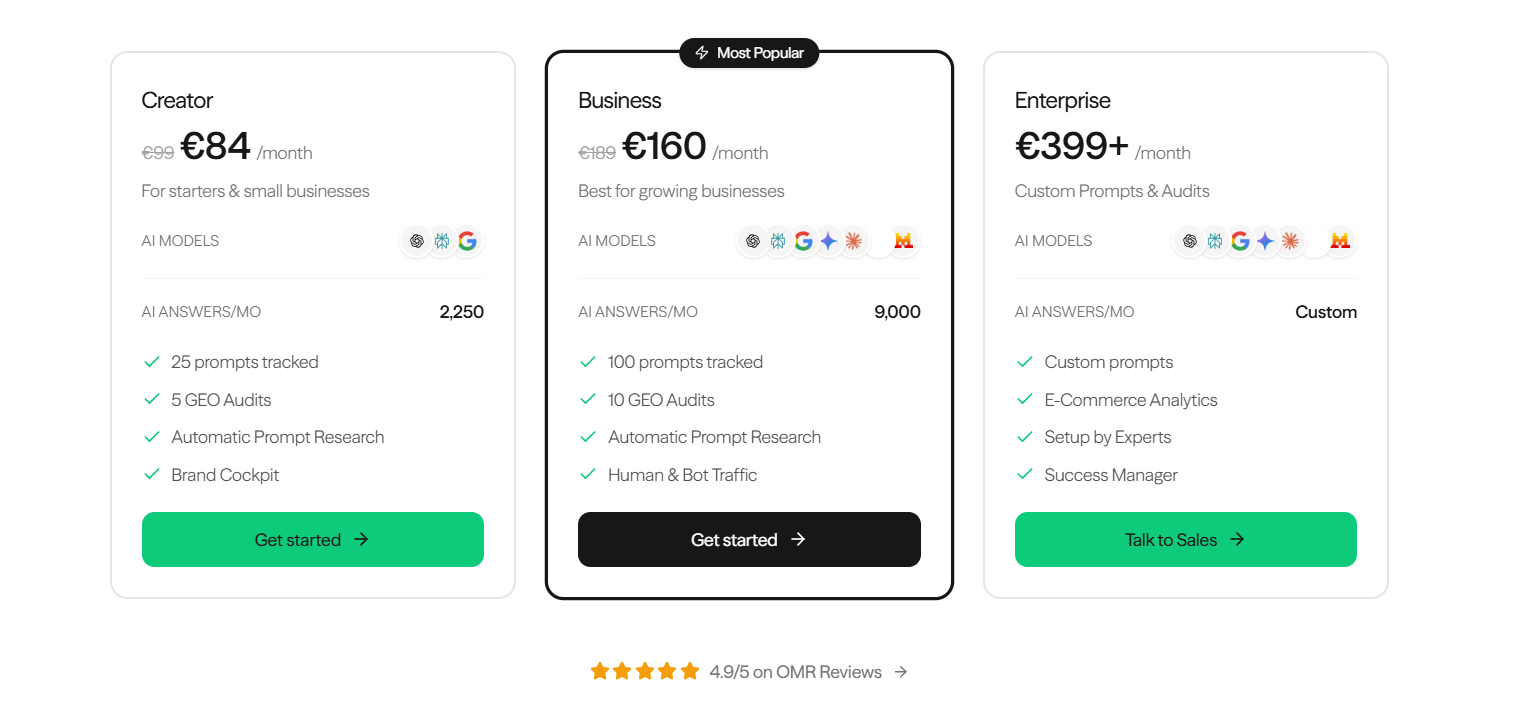Viewport: 1536px width, 727px height.
Task: Click the Perplexity icon in Creator plan
Action: (x=442, y=241)
